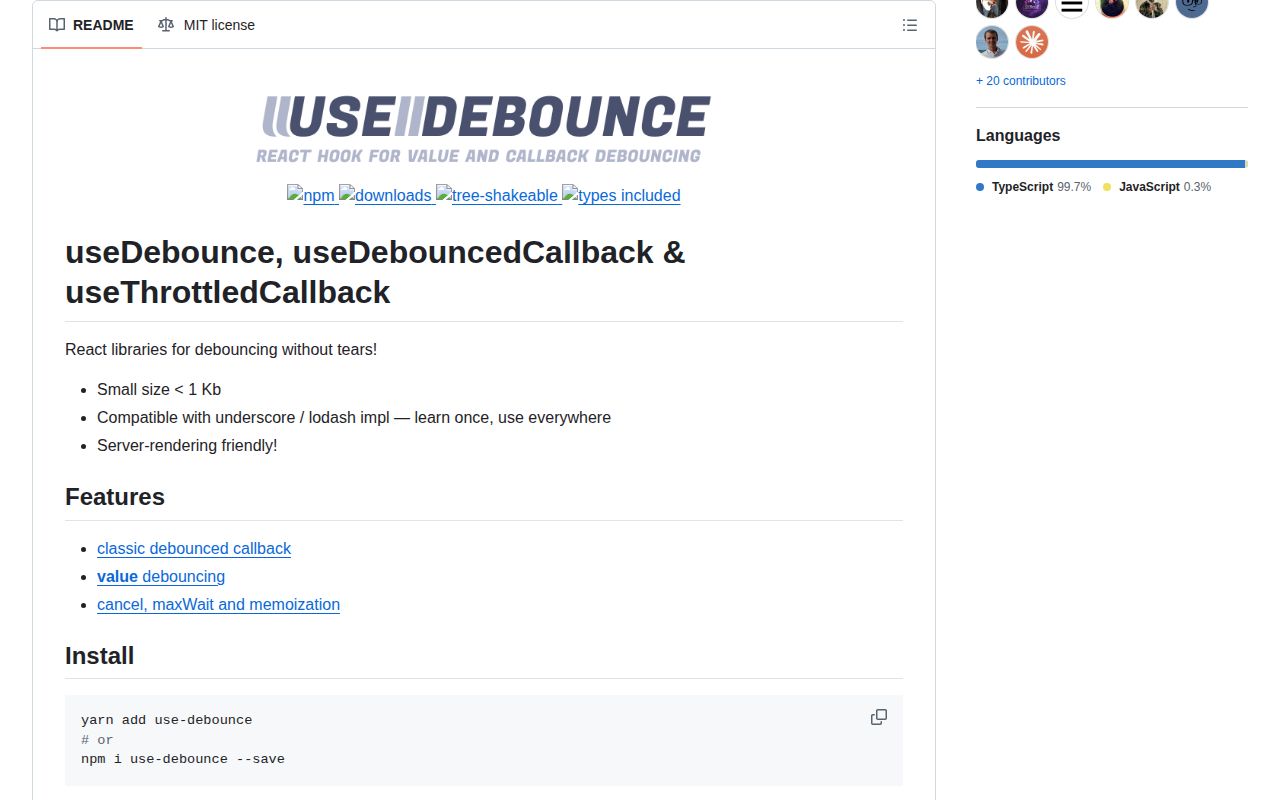Open 'cancel, maxWait and memoization' link
The width and height of the screenshot is (1280, 800).
tap(218, 604)
